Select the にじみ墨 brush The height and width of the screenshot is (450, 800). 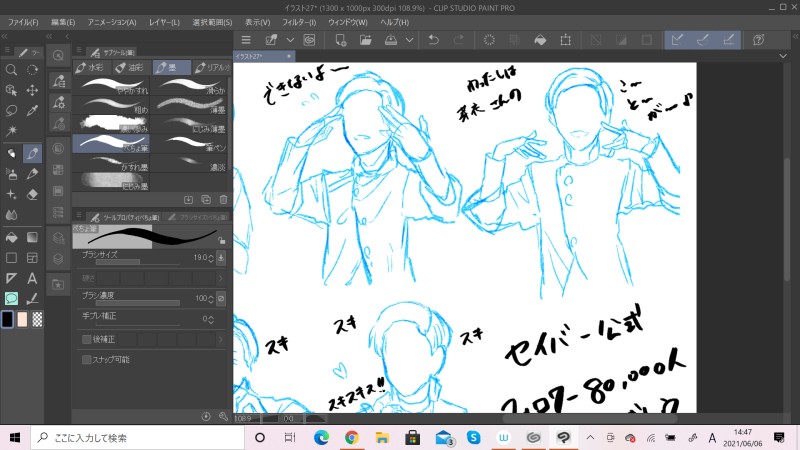112,182
